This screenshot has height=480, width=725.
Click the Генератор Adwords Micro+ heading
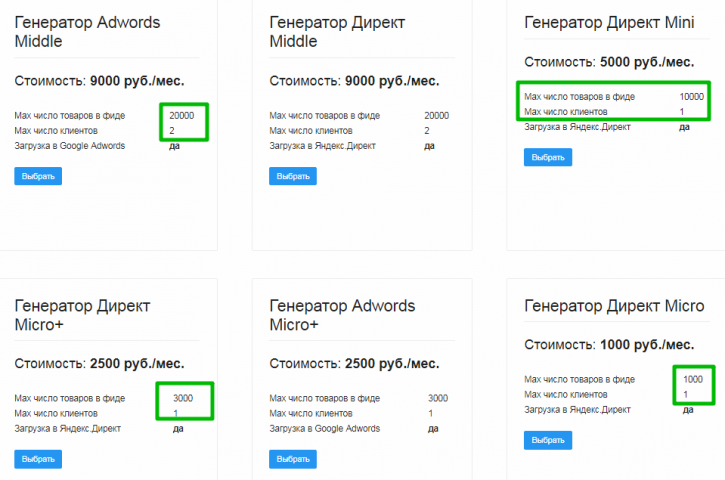(x=342, y=315)
